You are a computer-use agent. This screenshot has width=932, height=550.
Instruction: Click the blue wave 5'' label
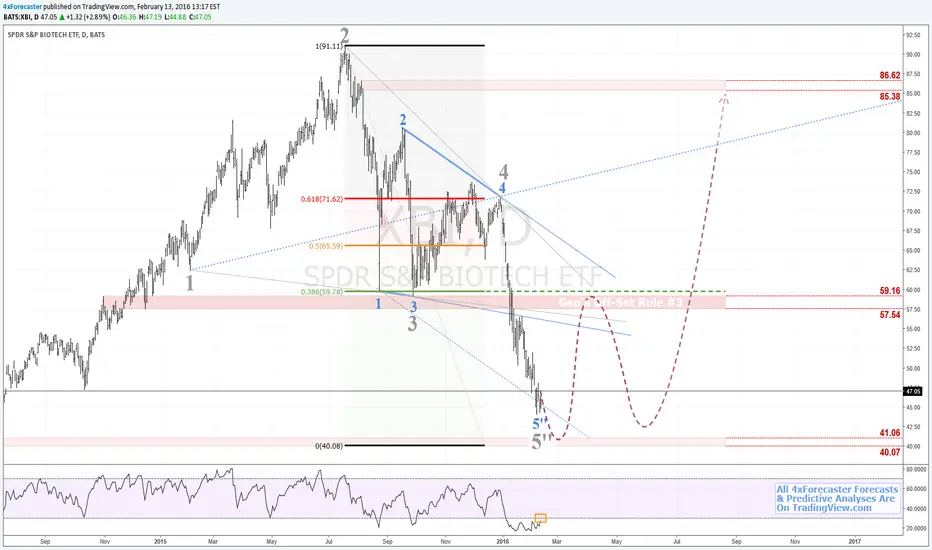[x=539, y=424]
